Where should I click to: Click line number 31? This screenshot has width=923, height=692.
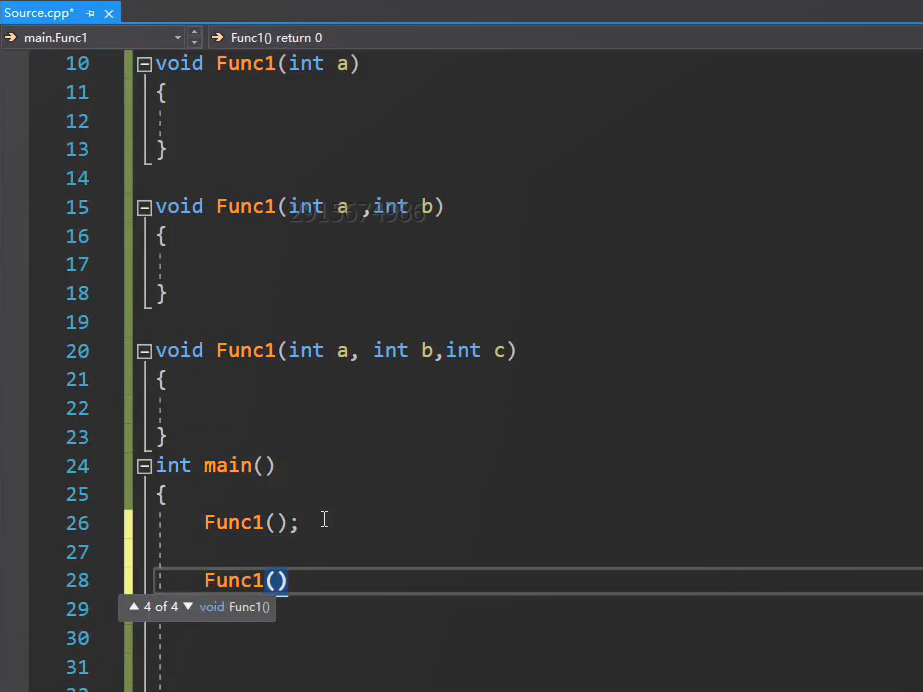point(77,667)
